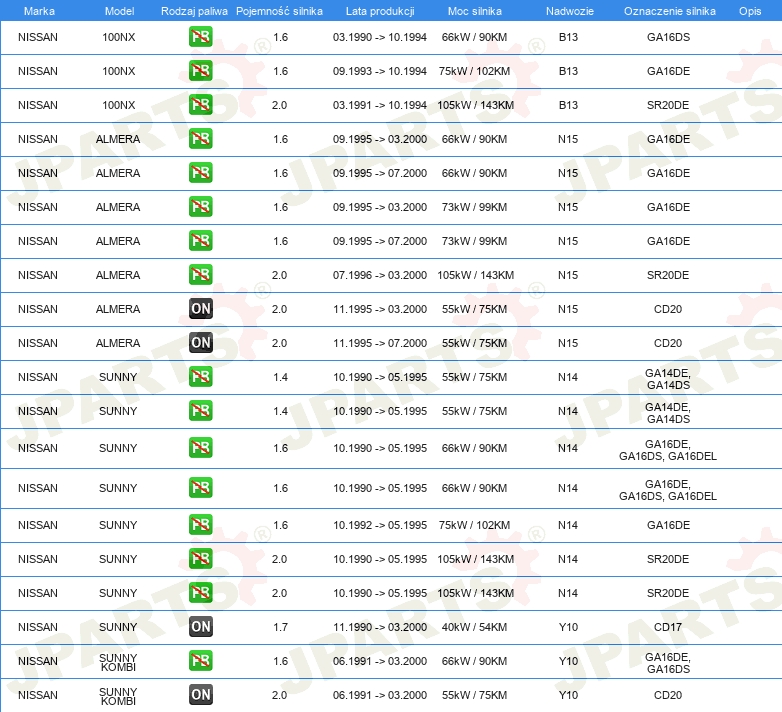Screen dimensions: 782x712
Task: Click GA16DE engine code in Sunny 102KM row
Action: click(x=668, y=525)
